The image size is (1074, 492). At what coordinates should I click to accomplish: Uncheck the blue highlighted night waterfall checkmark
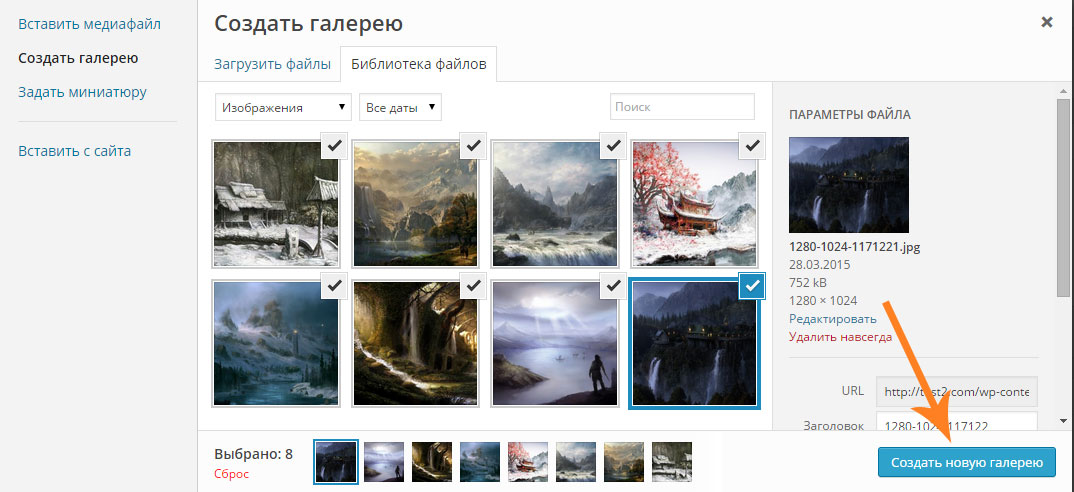753,286
